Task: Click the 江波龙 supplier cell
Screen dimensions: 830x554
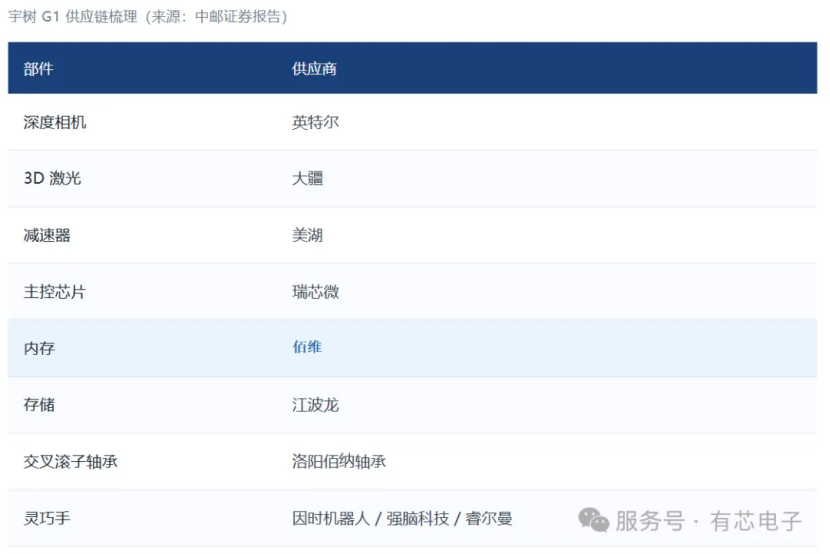Action: [x=315, y=405]
